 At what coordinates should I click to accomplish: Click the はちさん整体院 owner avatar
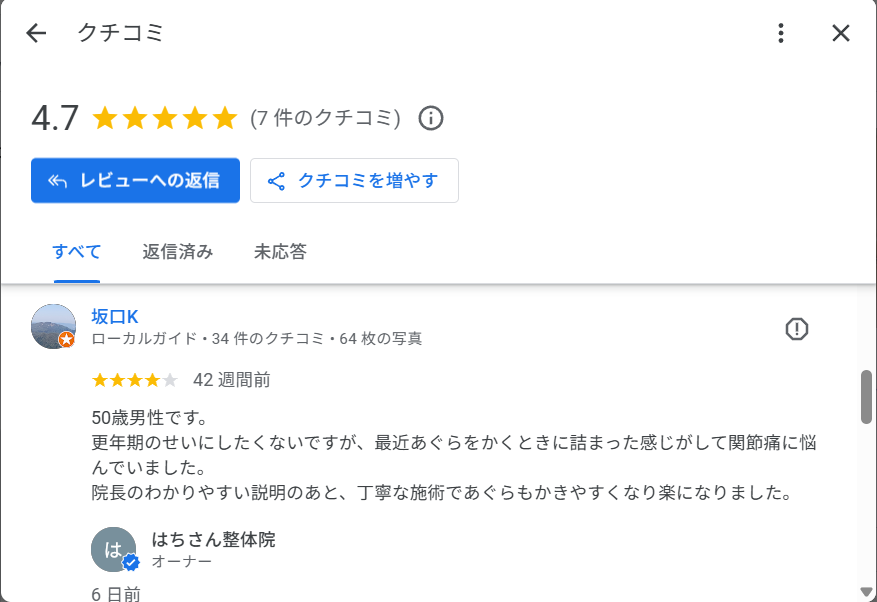pos(114,549)
